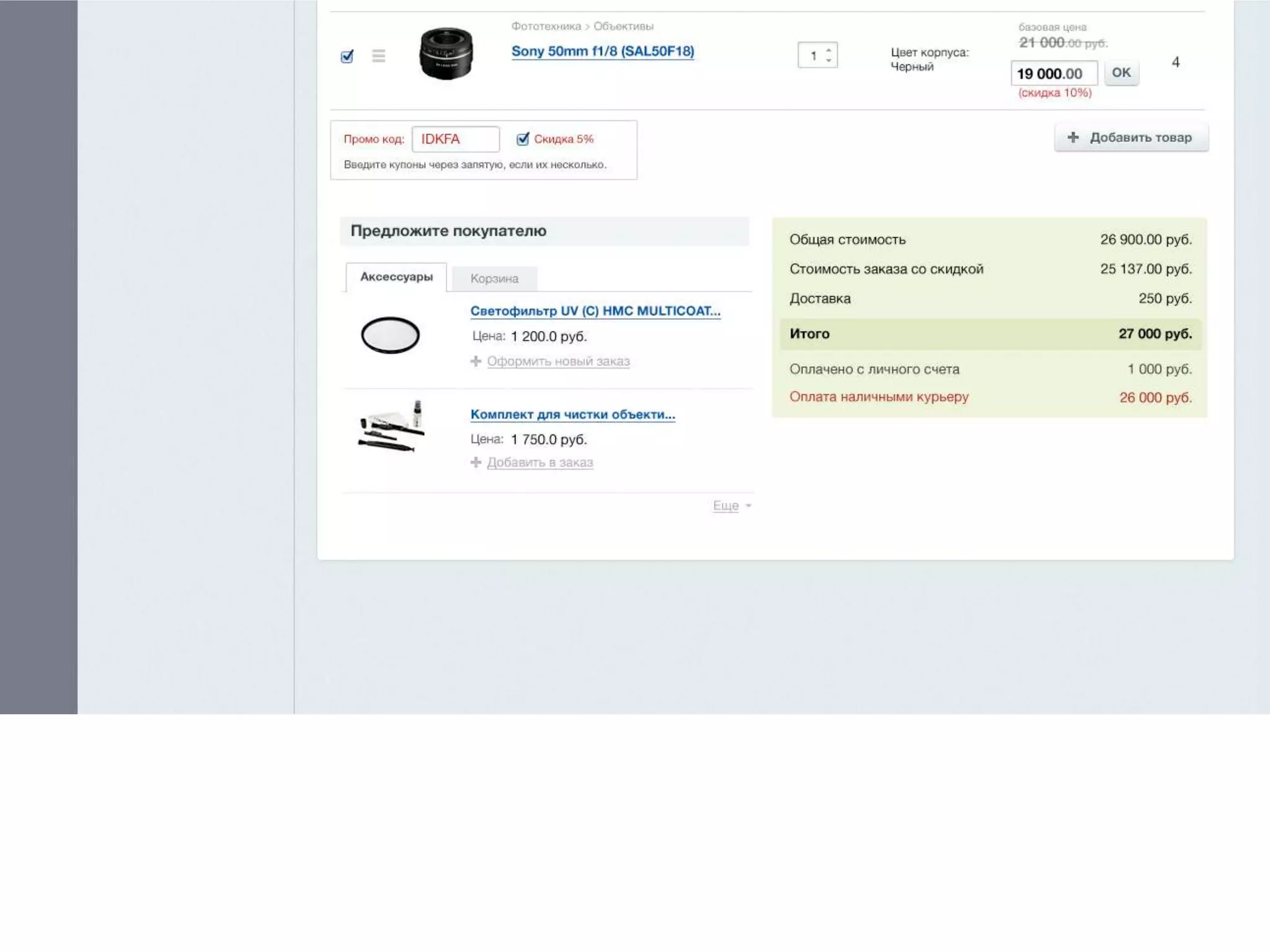Viewport: 1270px width, 952px height.
Task: Open the Светофильтр UV (C) HMC link
Action: point(595,311)
